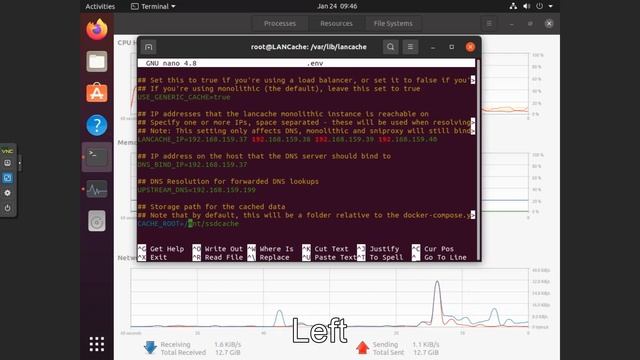Click the terminal search magnifier button
The width and height of the screenshot is (640, 360).
(x=391, y=47)
